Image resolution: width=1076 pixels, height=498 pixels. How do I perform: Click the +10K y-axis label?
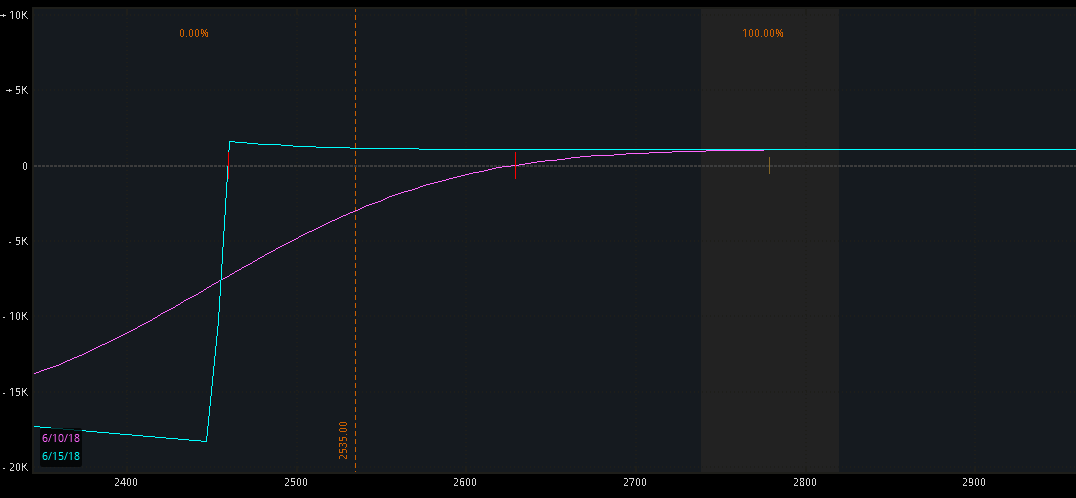14,14
